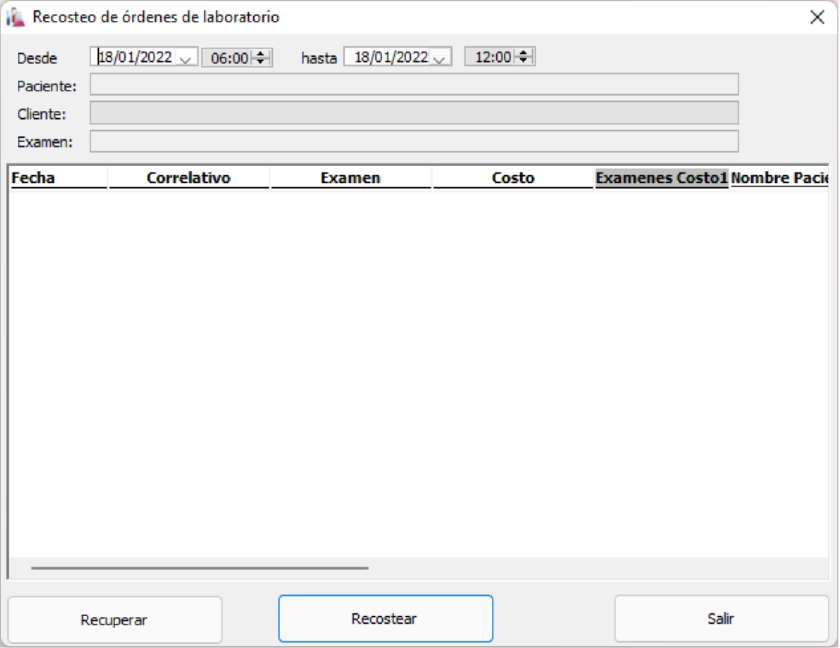Click the Examenes Costo1 column header

click(x=661, y=178)
